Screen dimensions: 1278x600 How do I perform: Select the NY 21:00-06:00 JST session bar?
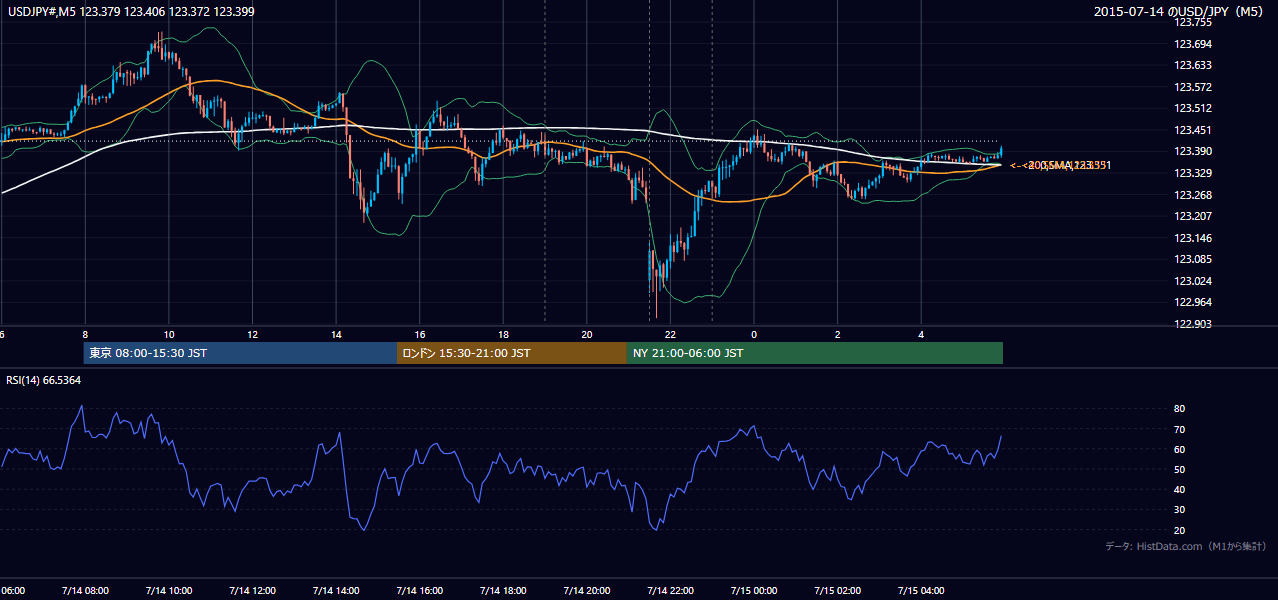tap(815, 353)
